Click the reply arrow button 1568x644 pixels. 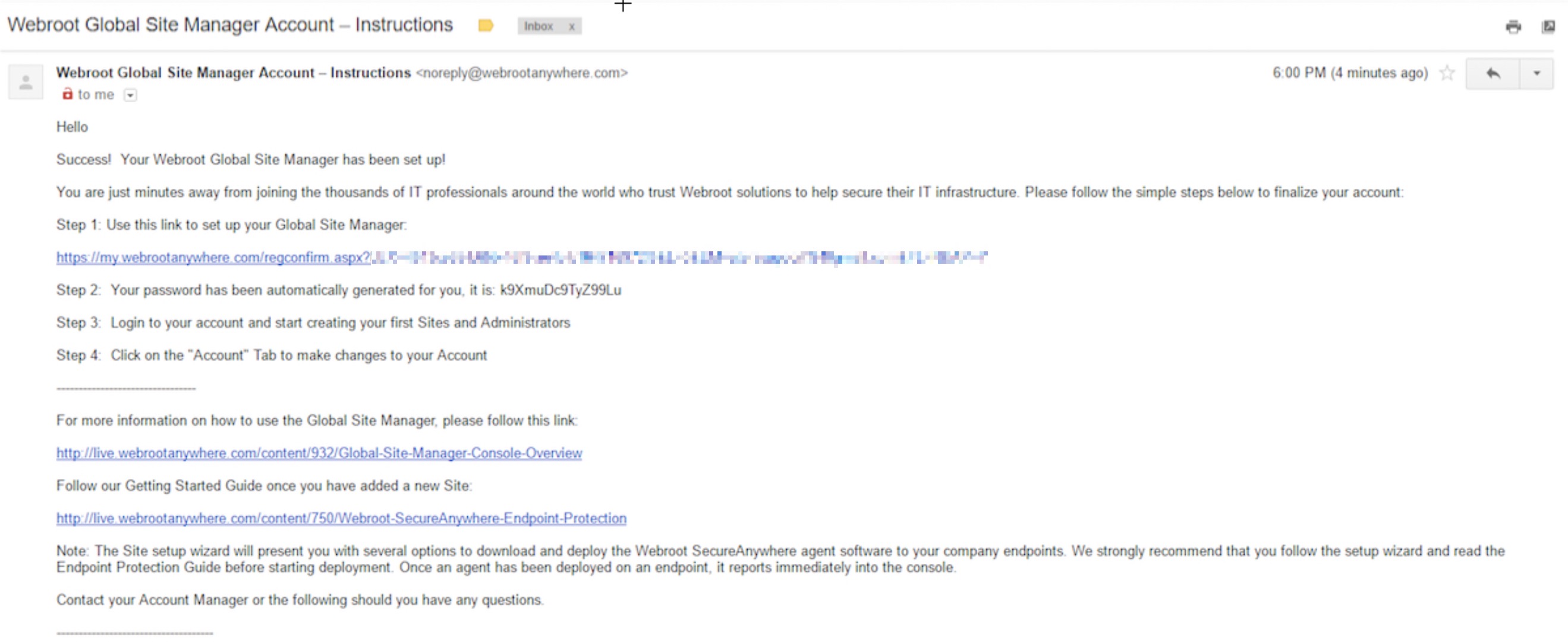(x=1493, y=74)
